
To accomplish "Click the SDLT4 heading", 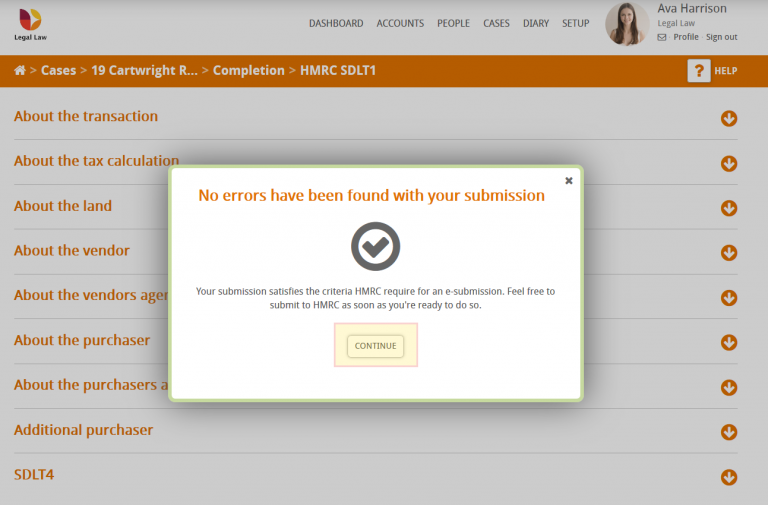I will pyautogui.click(x=34, y=475).
